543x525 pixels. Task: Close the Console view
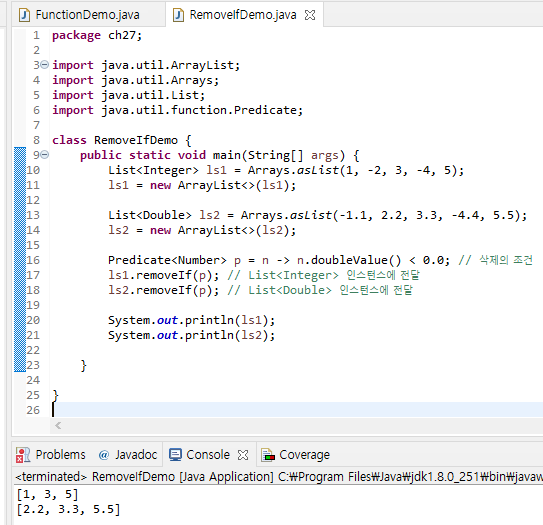click(x=243, y=455)
